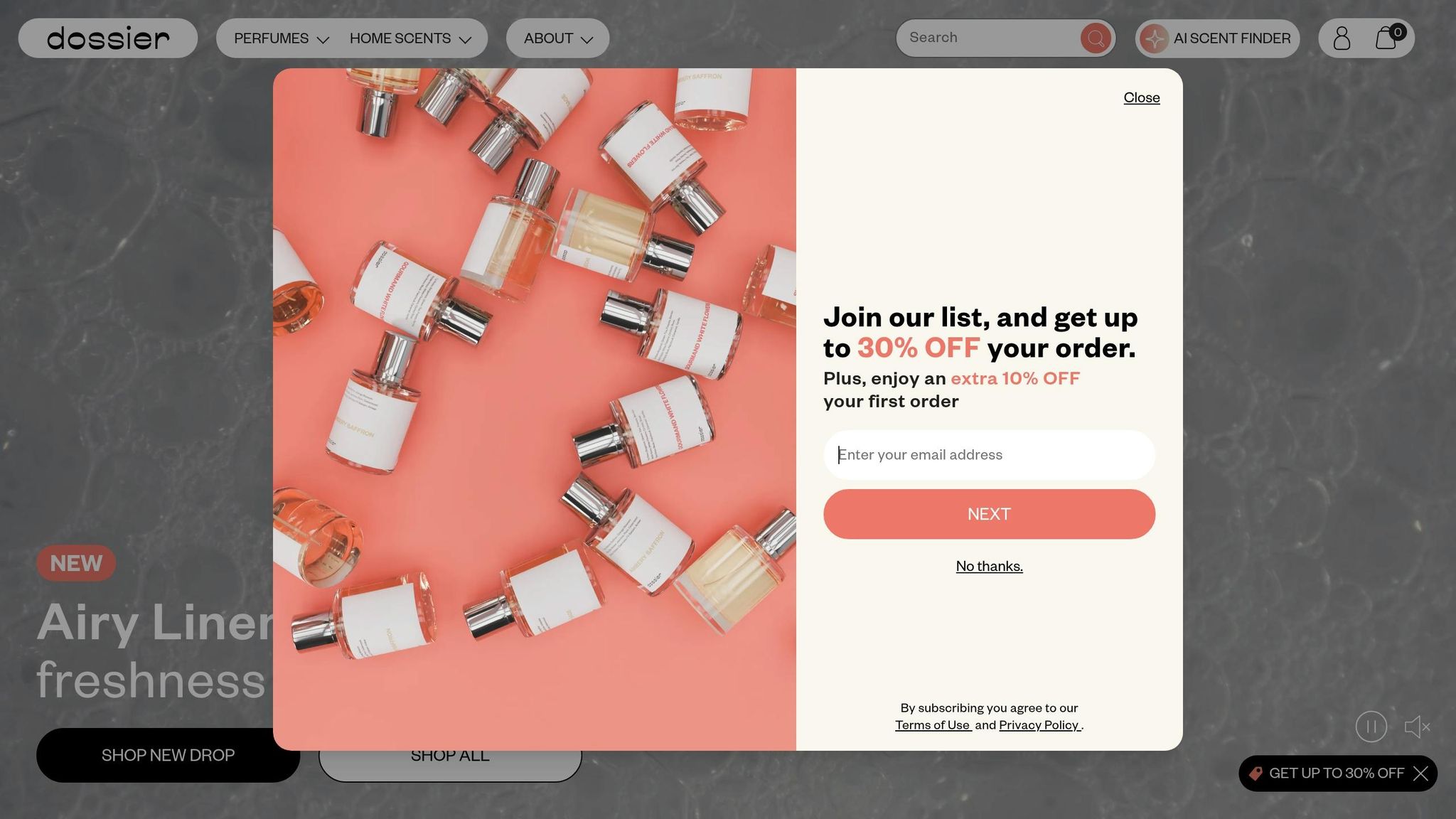Viewport: 1456px width, 819px height.
Task: Open the Terms of Use link
Action: [933, 725]
